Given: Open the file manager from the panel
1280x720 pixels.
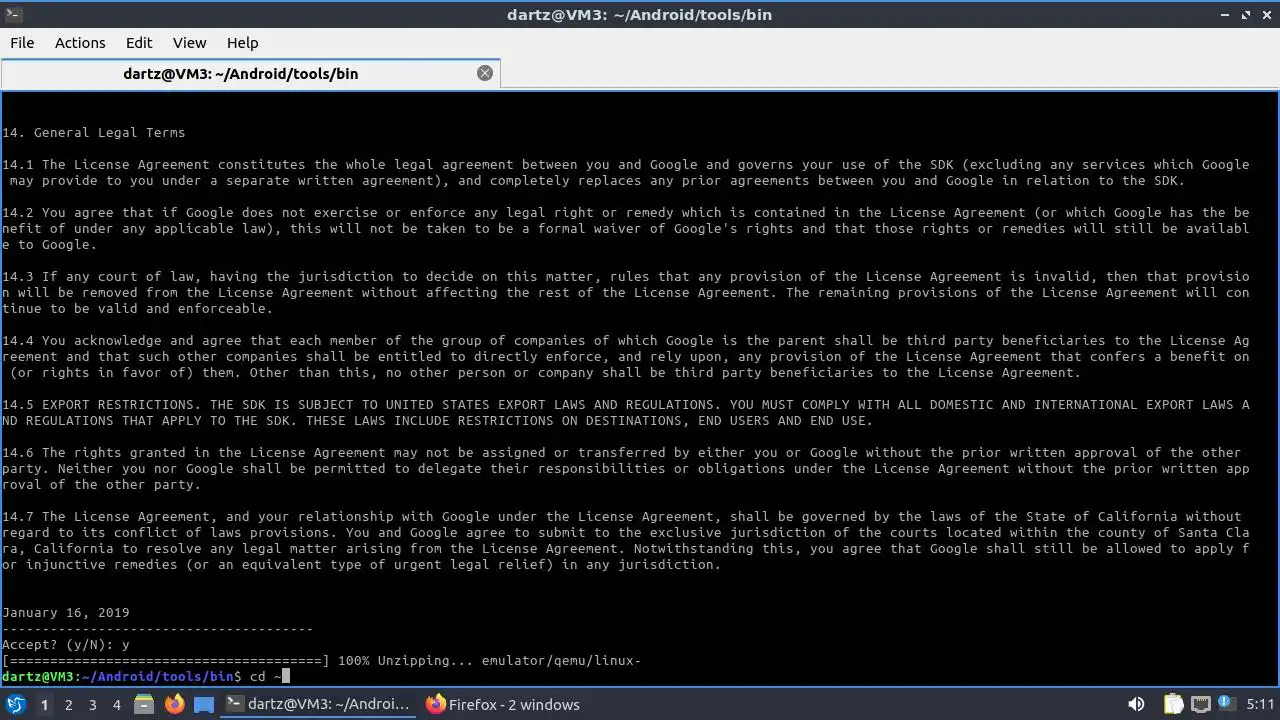Looking at the screenshot, I should (x=144, y=705).
